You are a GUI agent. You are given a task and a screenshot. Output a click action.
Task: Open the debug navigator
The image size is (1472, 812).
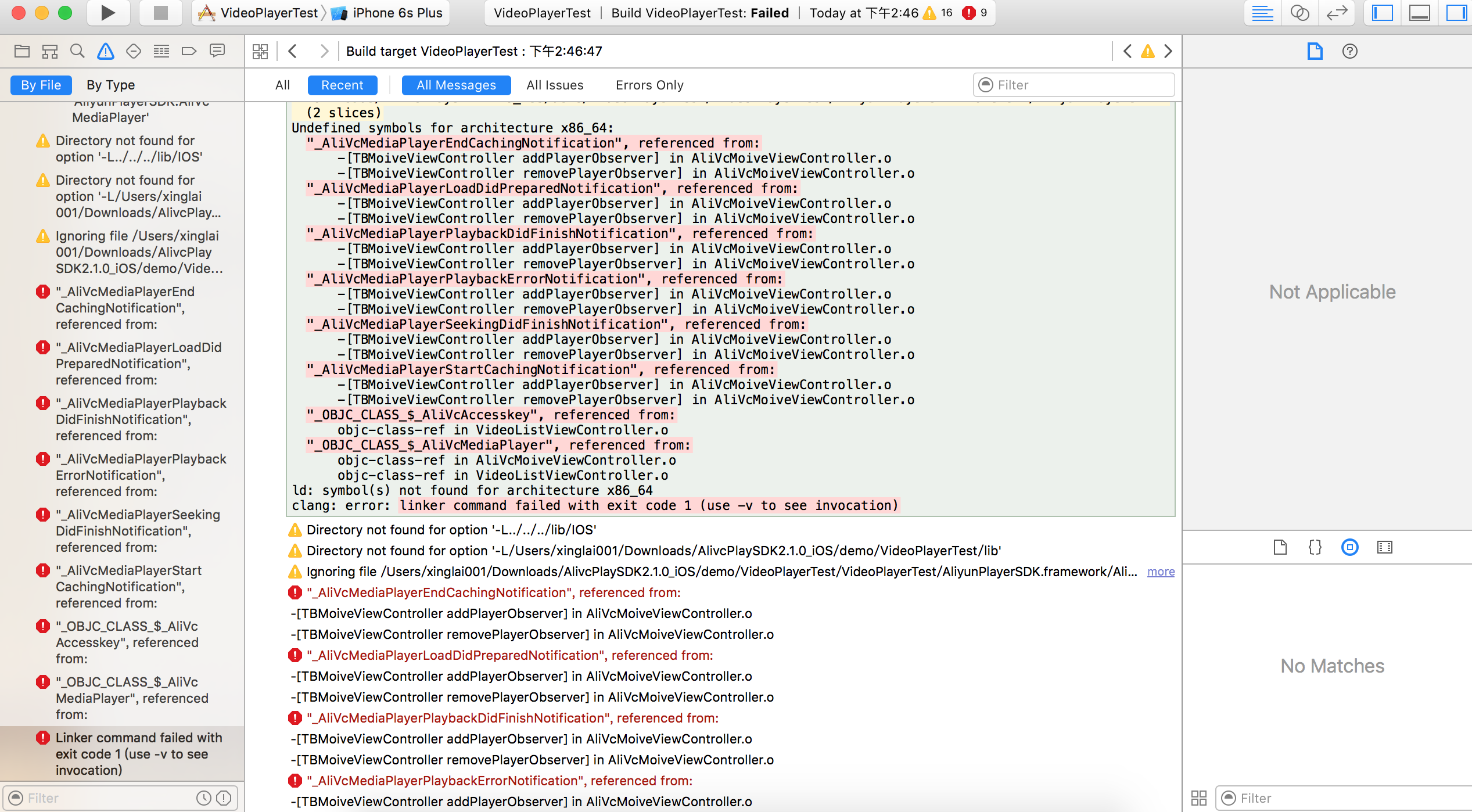click(x=161, y=51)
